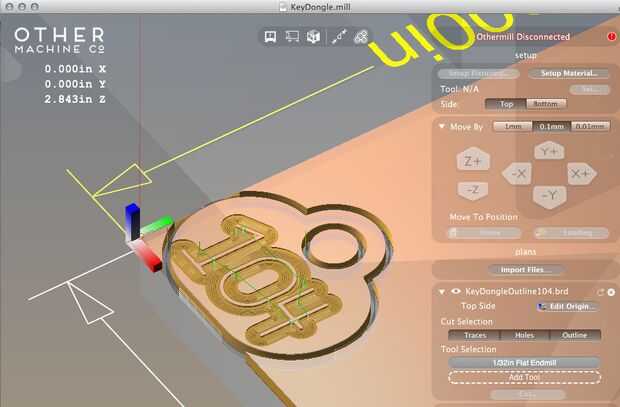This screenshot has height=407, width=620.
Task: Click the Cut button under Add Tool
Action: point(527,394)
